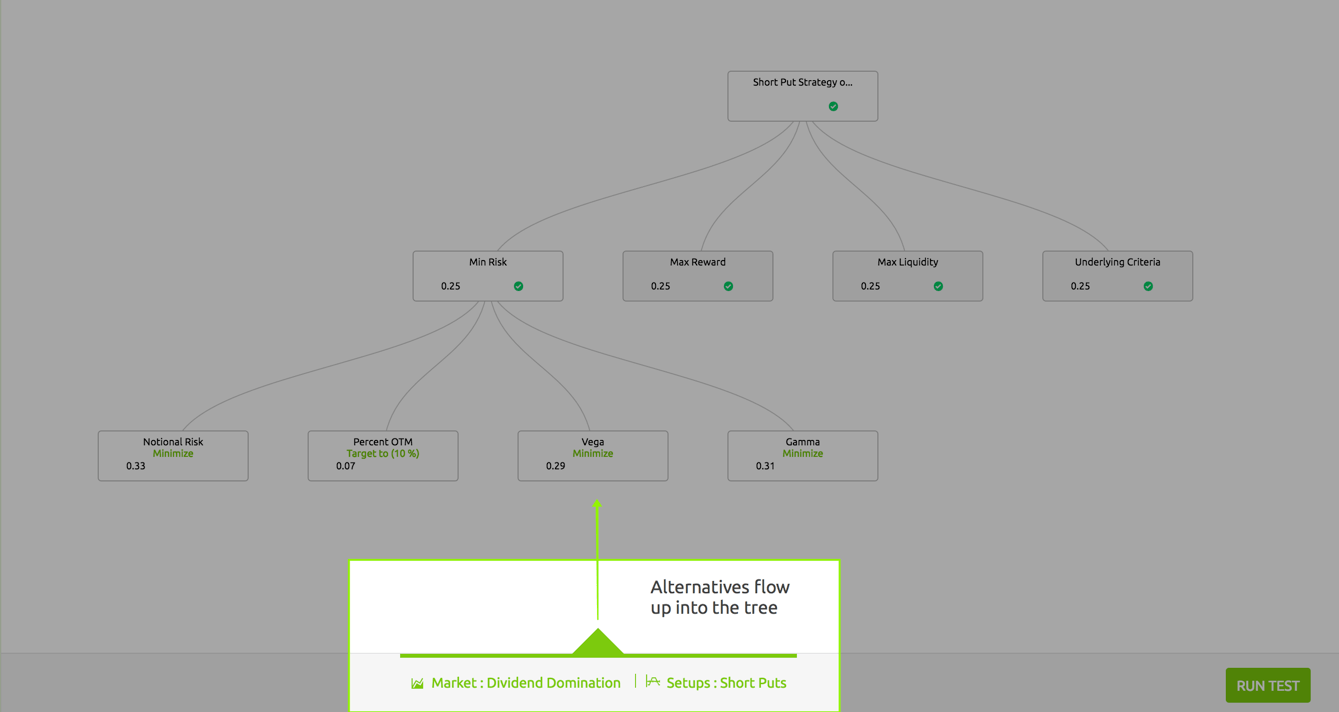The width and height of the screenshot is (1339, 712).
Task: Select Setups : Short Puts
Action: pyautogui.click(x=728, y=682)
